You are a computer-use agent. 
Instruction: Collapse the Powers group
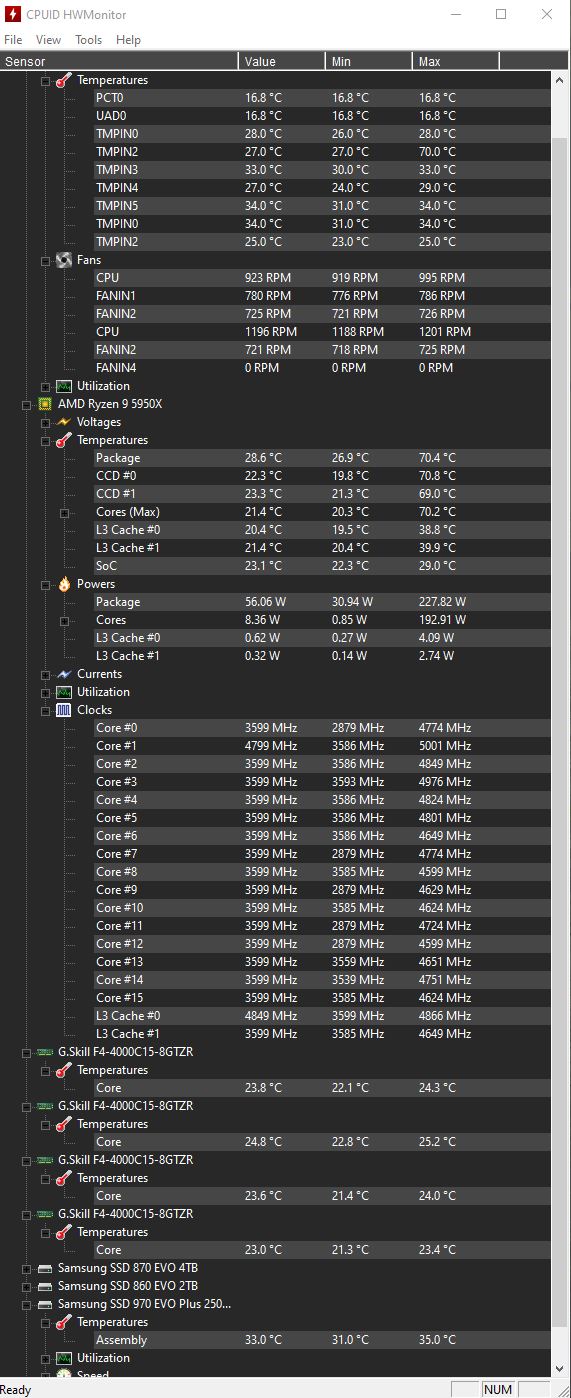(x=45, y=584)
